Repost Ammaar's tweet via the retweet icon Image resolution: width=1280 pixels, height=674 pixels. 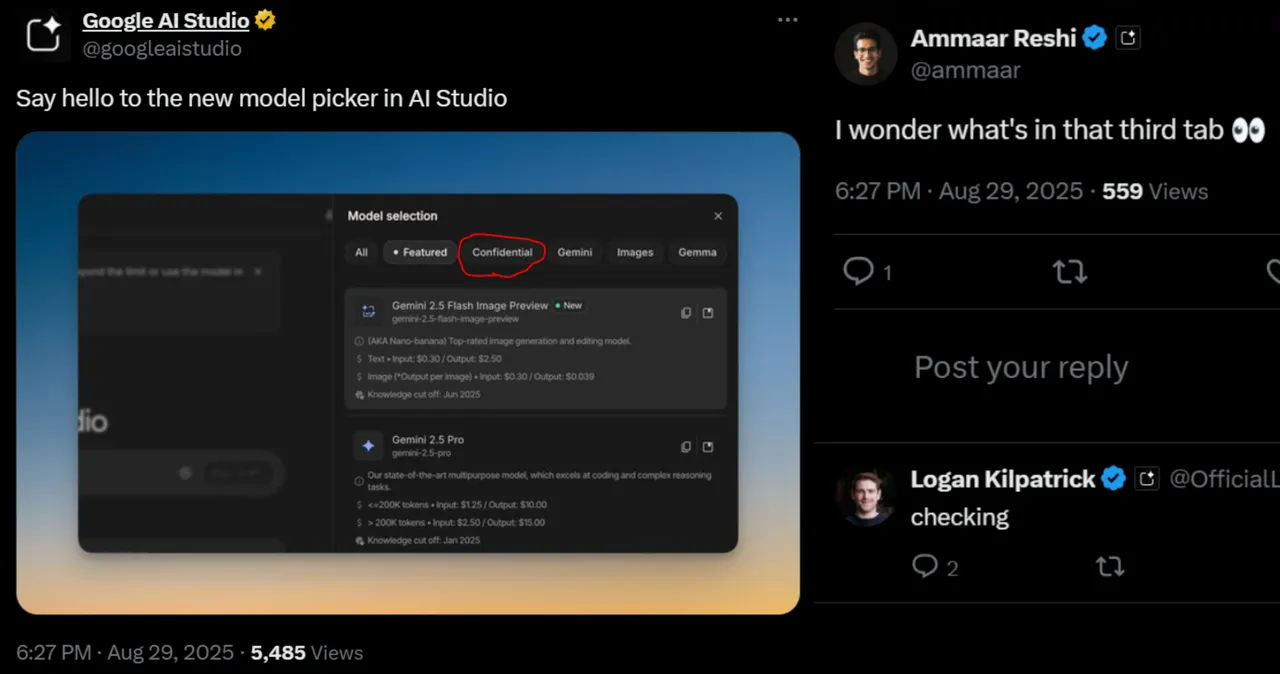coord(1070,271)
